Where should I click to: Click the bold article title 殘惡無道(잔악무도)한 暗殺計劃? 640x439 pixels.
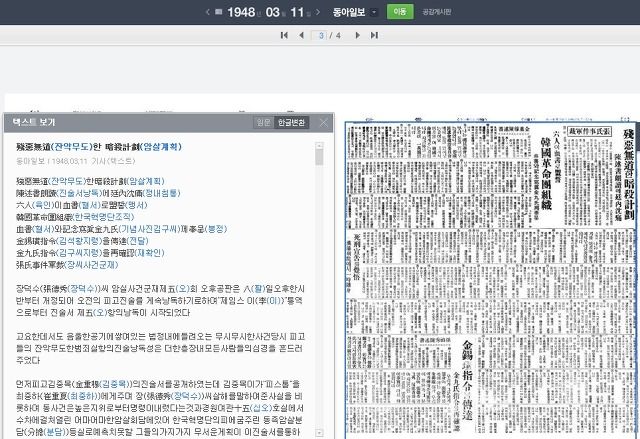tap(99, 147)
